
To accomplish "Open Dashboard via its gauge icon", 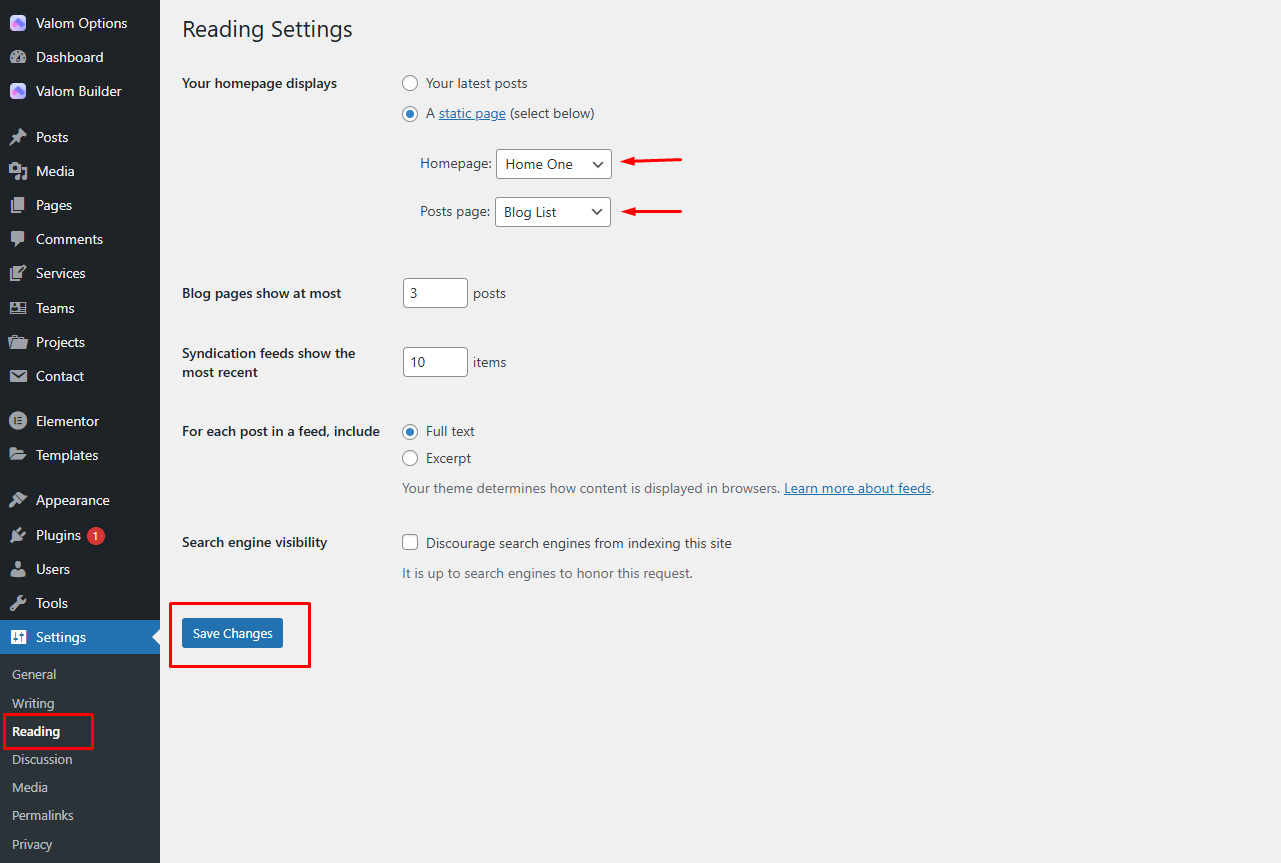I will point(18,57).
